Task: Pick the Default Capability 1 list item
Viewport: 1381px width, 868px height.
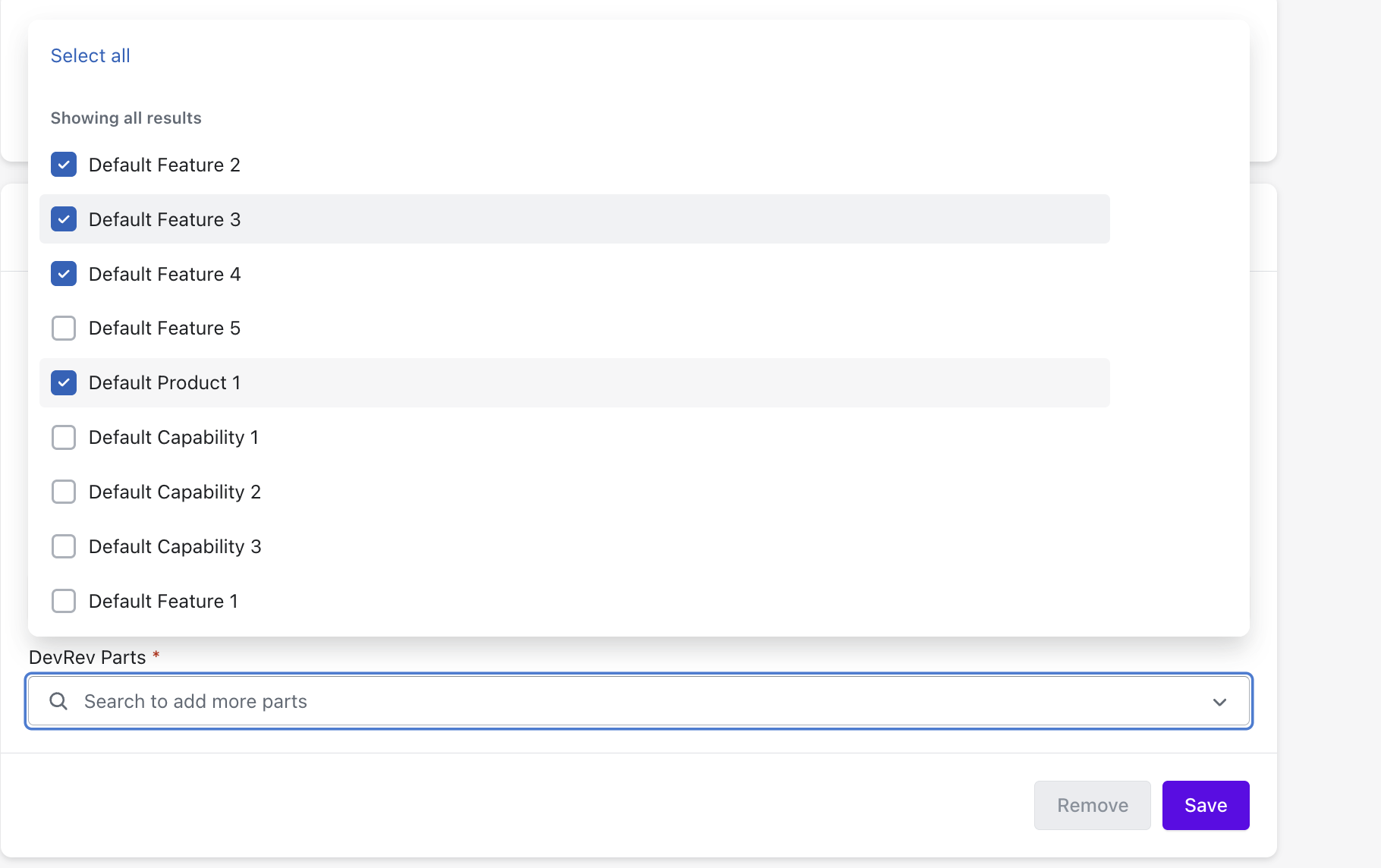Action: (174, 438)
